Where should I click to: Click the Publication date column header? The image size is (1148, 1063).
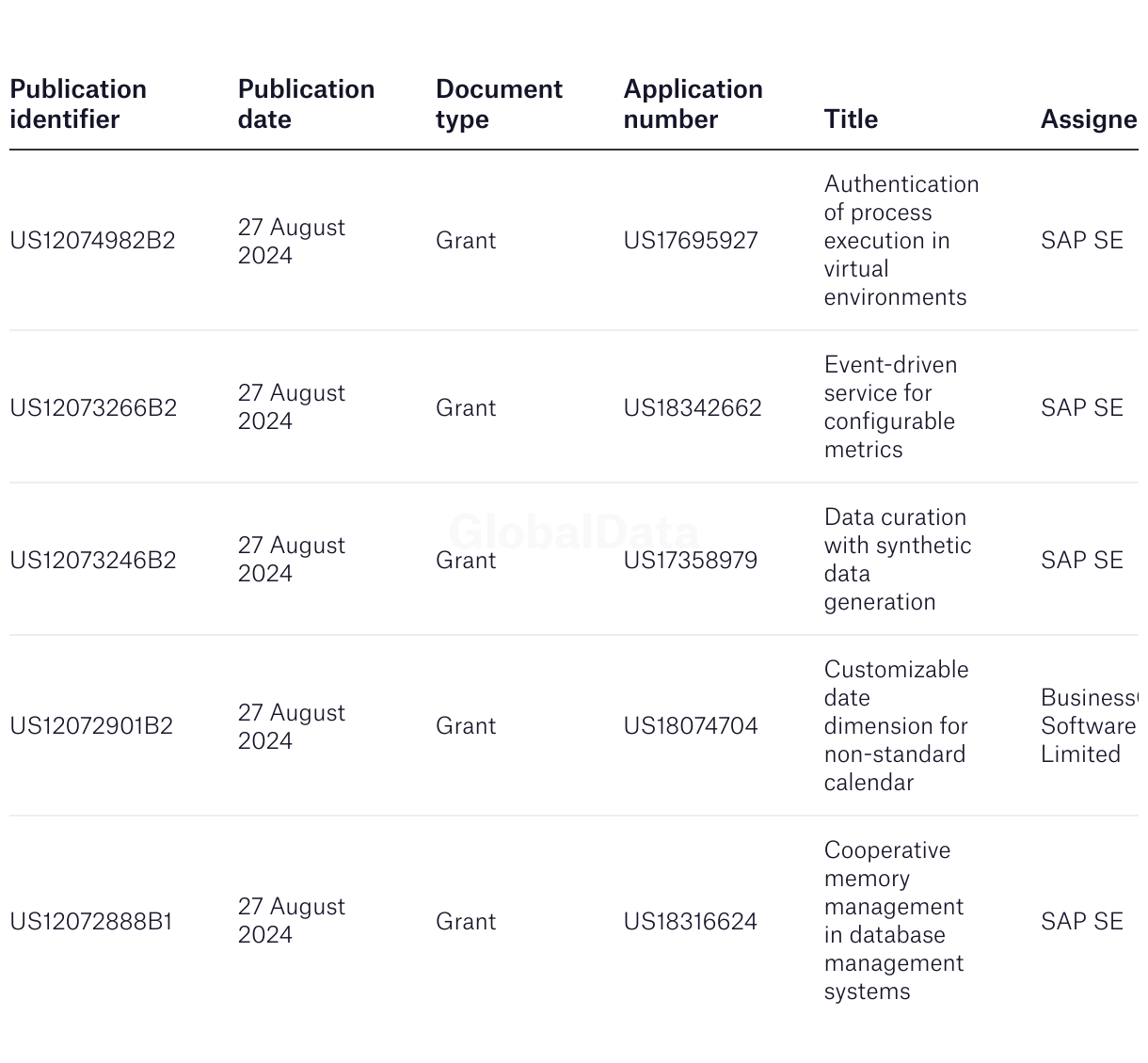[x=306, y=103]
